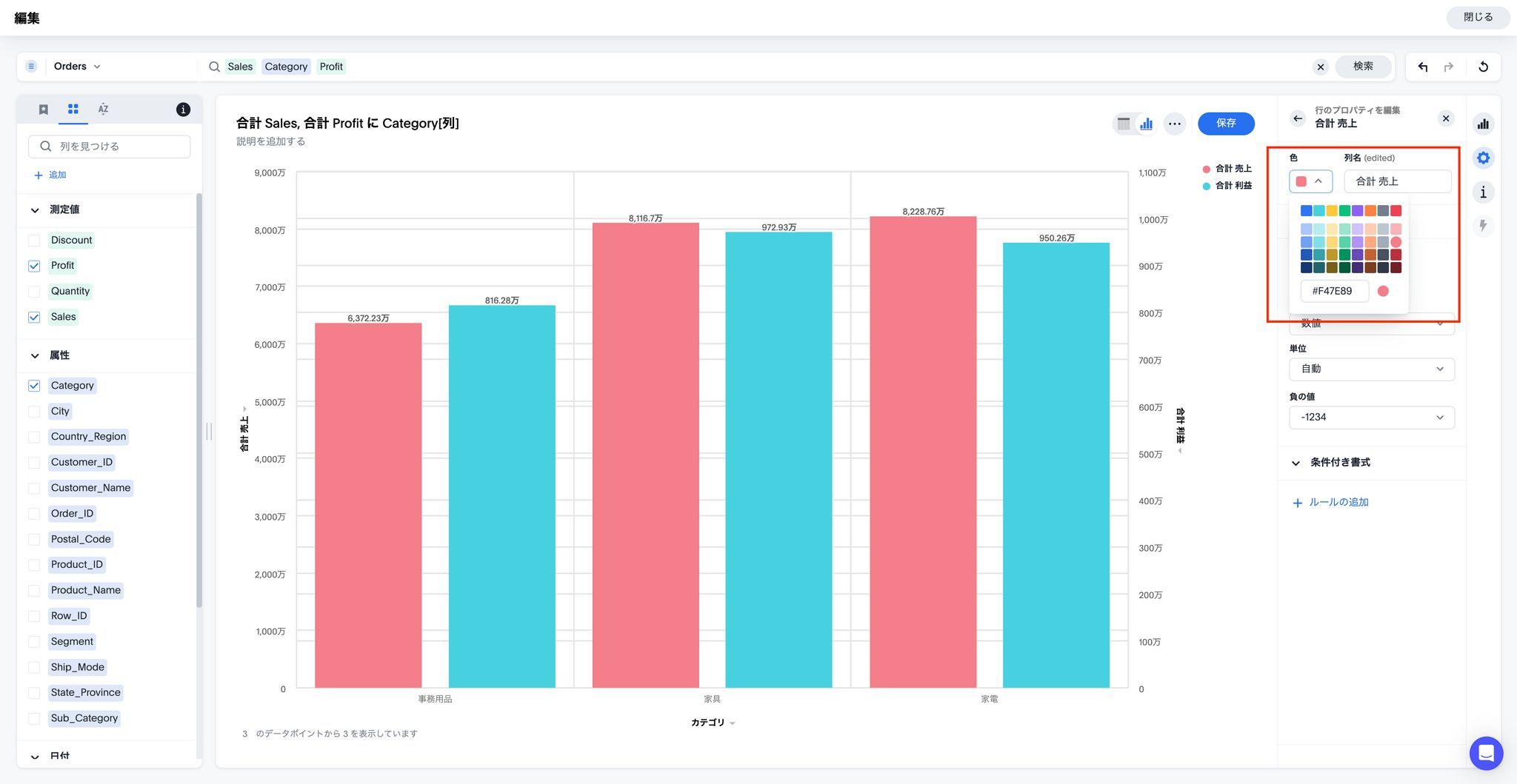
Task: Check the City checkbox
Action: tap(34, 412)
